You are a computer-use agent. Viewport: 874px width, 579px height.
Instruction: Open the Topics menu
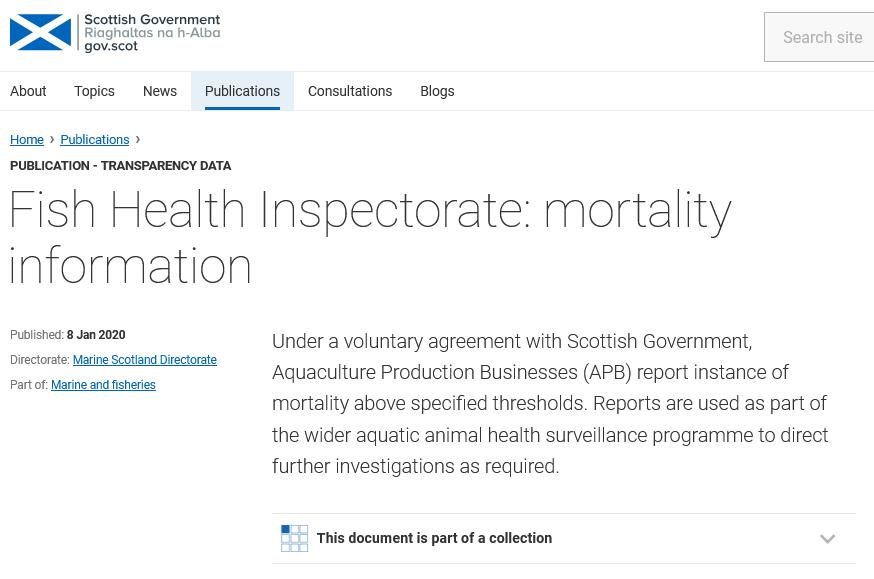[x=94, y=91]
